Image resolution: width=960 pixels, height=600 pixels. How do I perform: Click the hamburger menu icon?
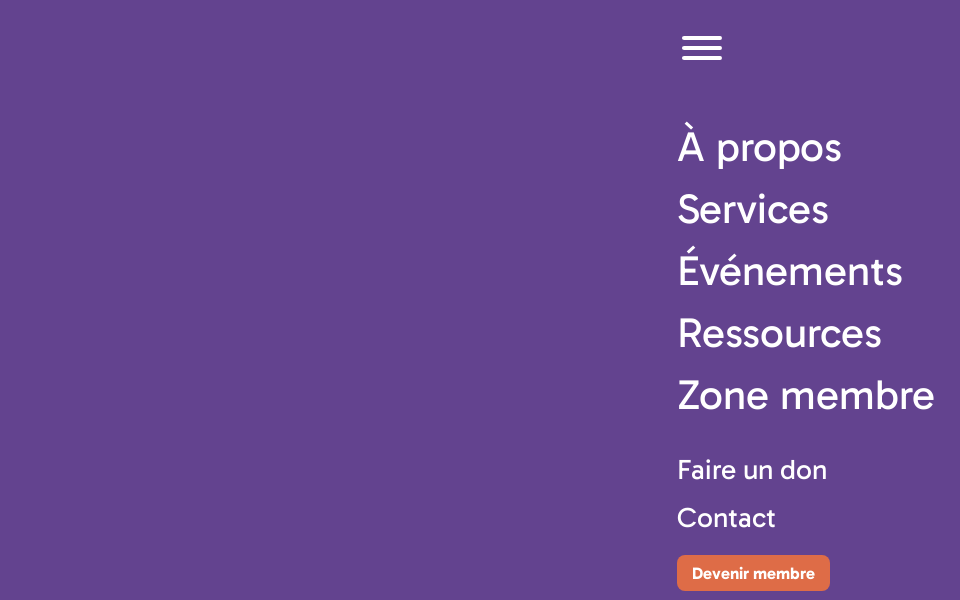click(702, 48)
